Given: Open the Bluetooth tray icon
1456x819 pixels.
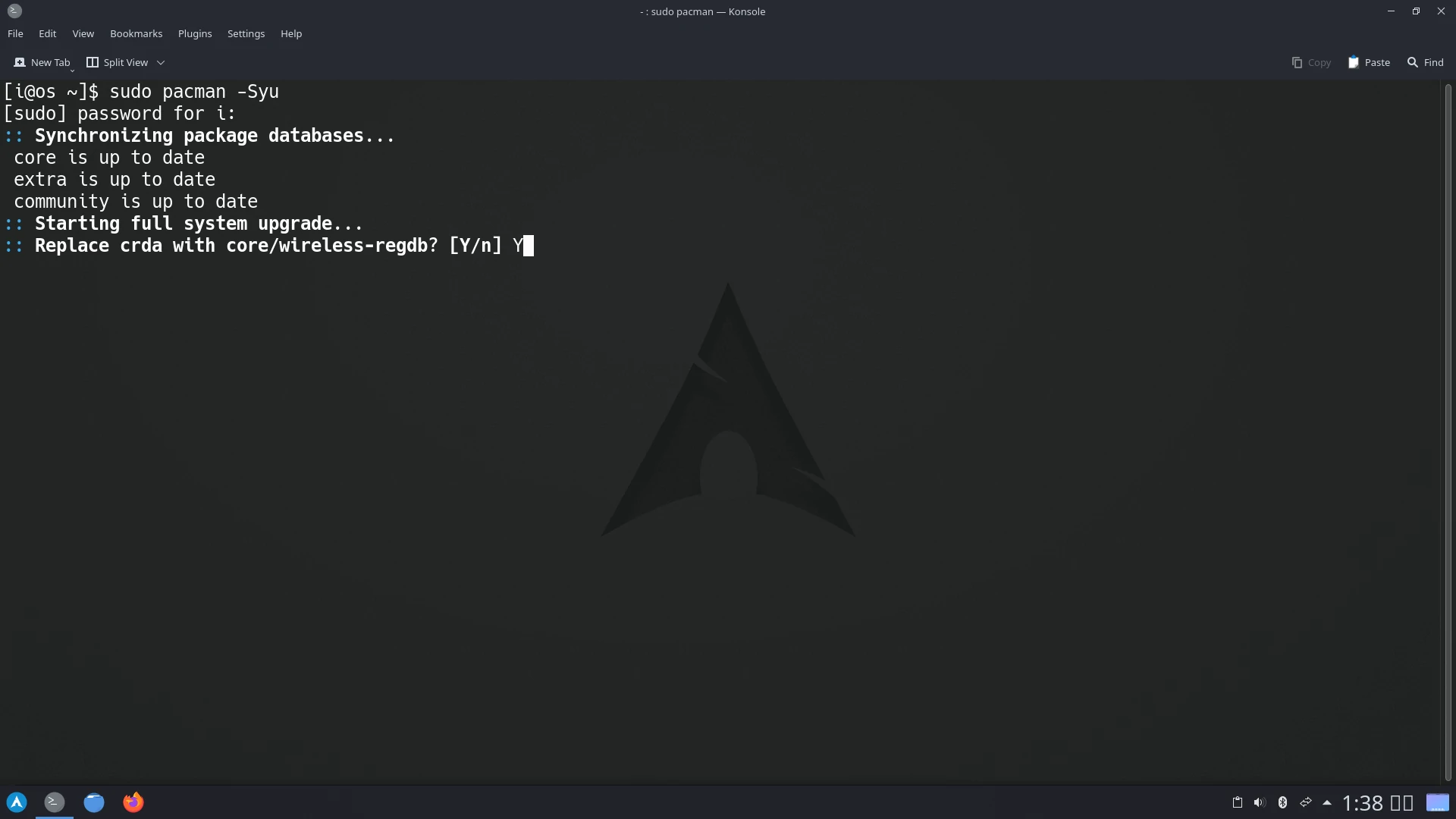Looking at the screenshot, I should click(x=1282, y=802).
